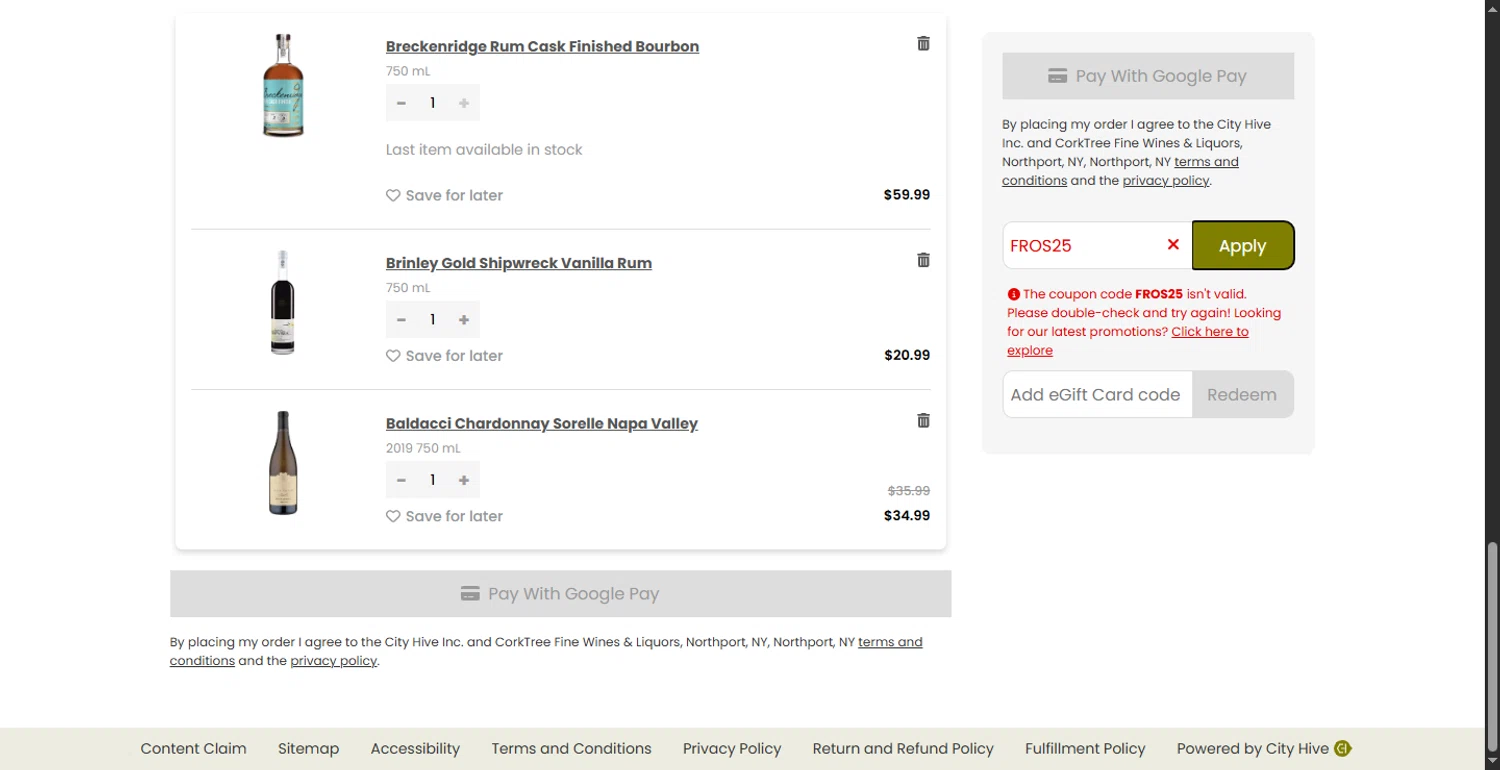Screen dimensions: 1500x770
Task: Open Privacy Policy footer link
Action: click(732, 749)
